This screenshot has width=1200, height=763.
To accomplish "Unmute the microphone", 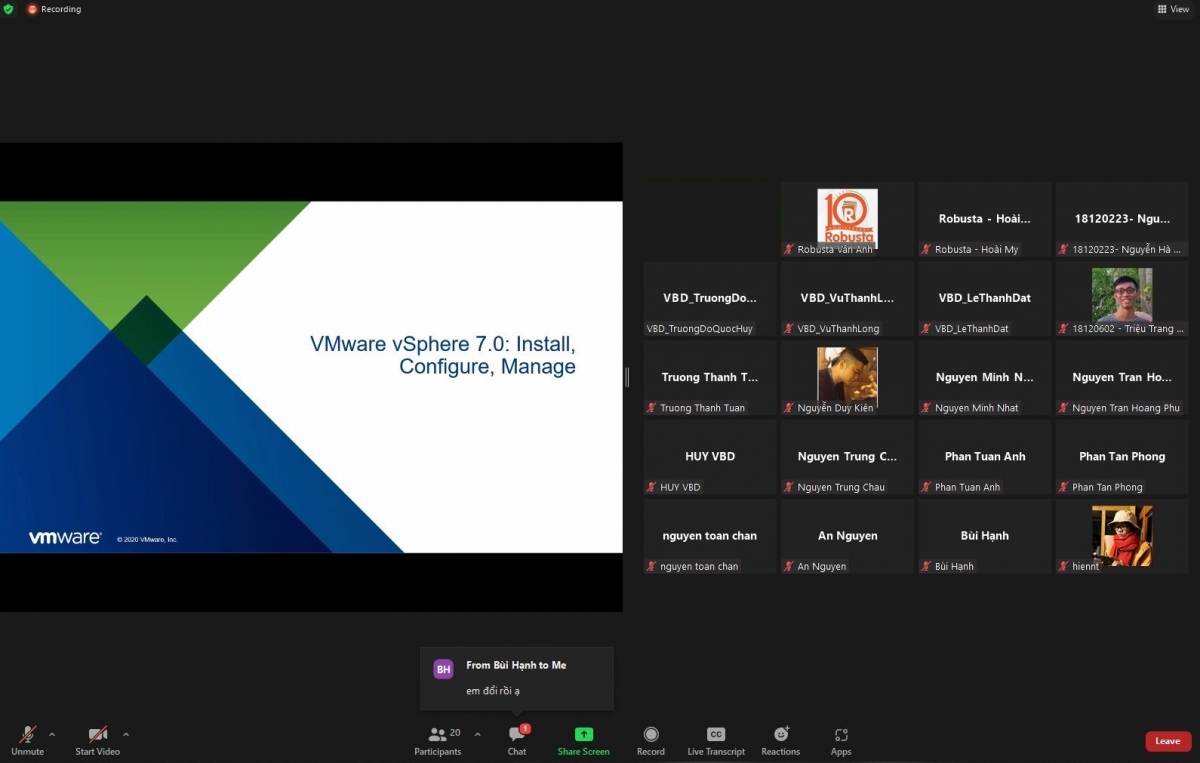I will coord(28,741).
